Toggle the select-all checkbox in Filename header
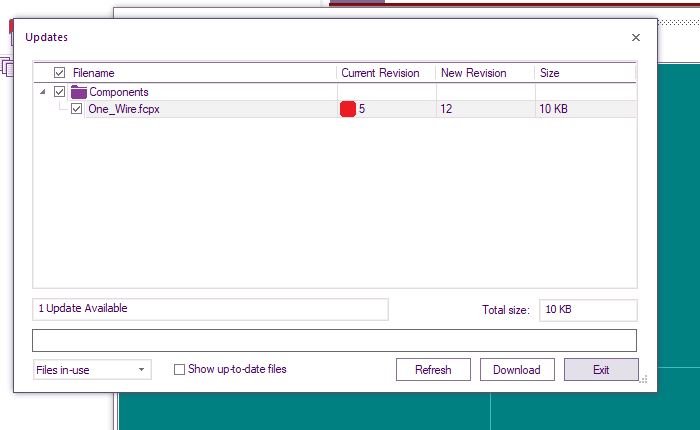 tap(59, 73)
